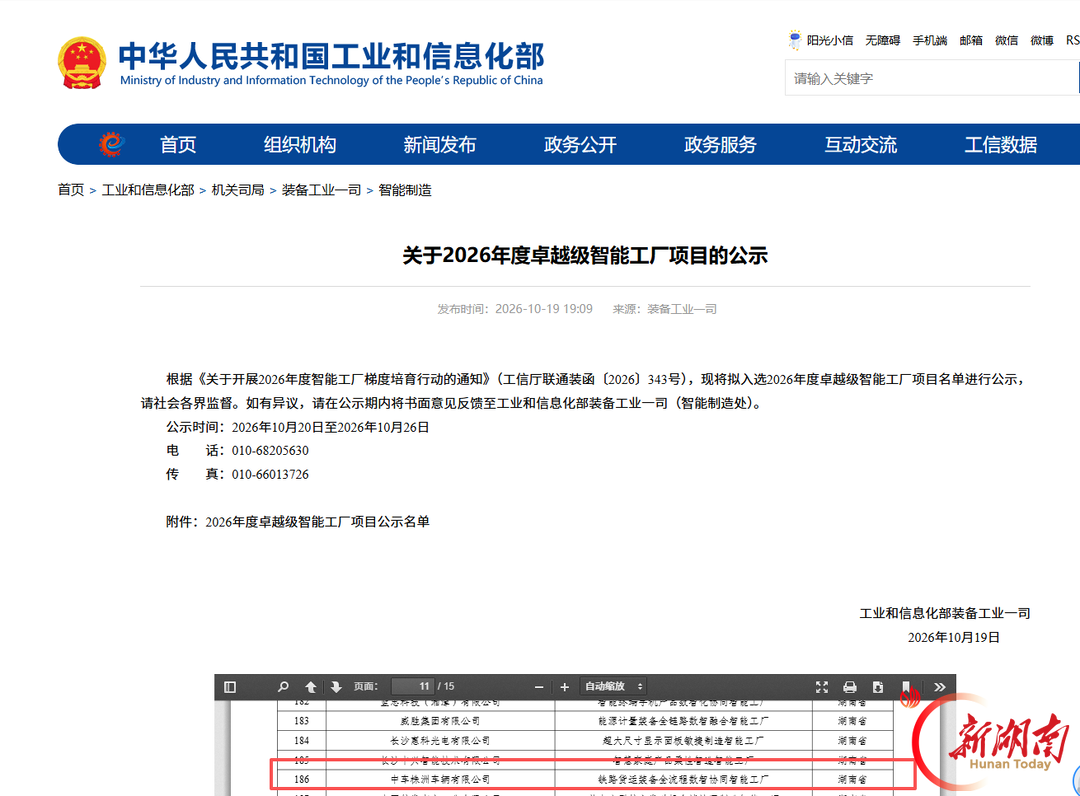Image resolution: width=1080 pixels, height=796 pixels.
Task: Click the 请输入关键字 search box
Action: point(931,78)
